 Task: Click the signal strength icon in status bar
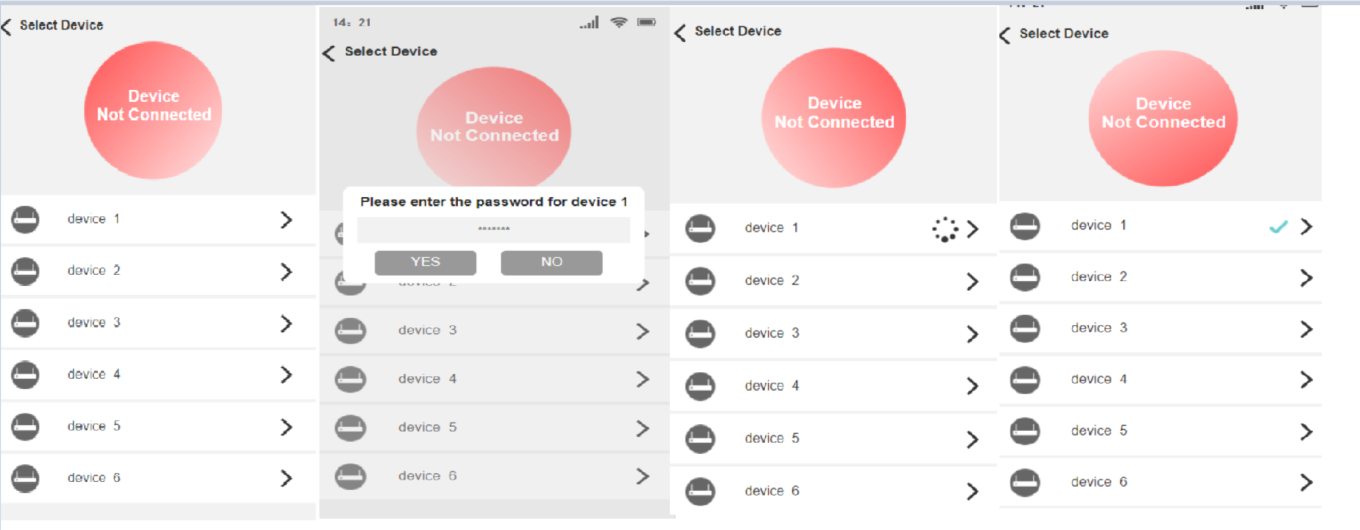589,22
